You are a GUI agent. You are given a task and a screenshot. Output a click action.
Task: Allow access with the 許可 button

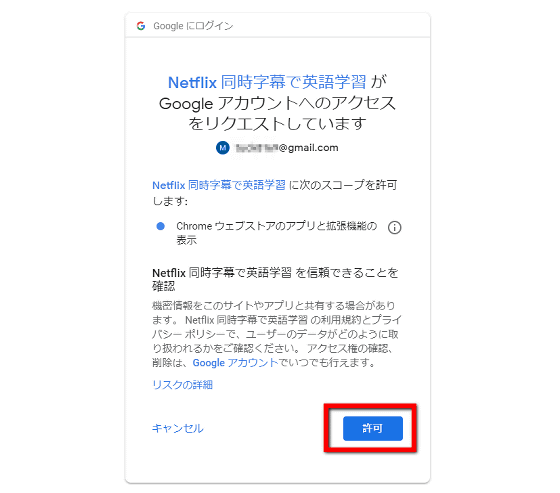coord(372,428)
